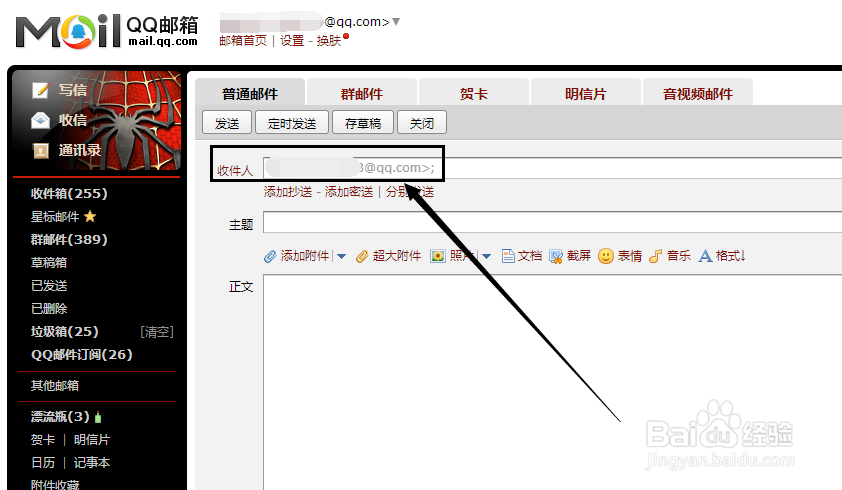Screen dimensions: 842x490
Task: Click the 收件人 recipient label
Action: (x=235, y=170)
